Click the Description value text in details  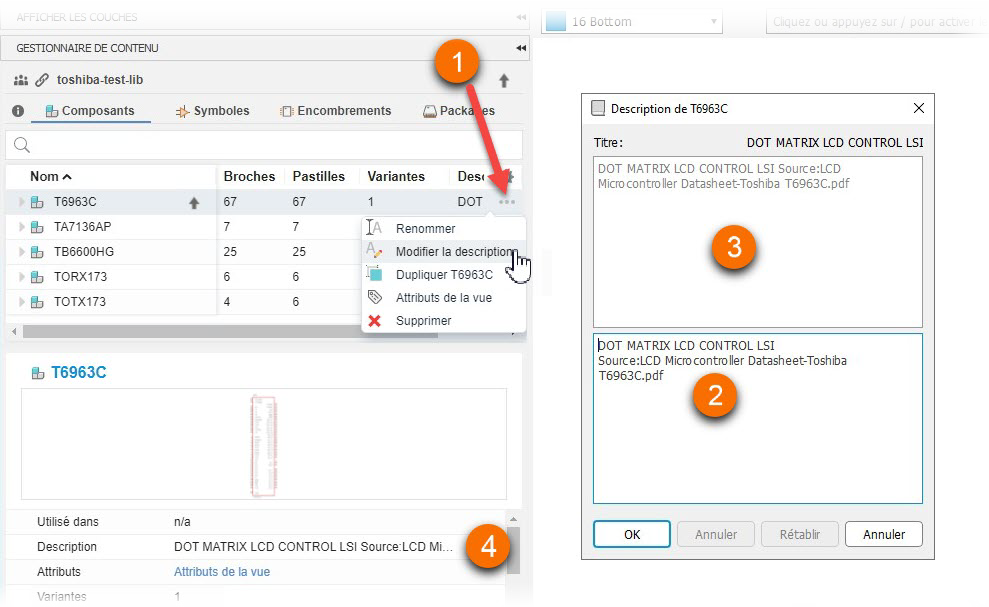coord(313,547)
